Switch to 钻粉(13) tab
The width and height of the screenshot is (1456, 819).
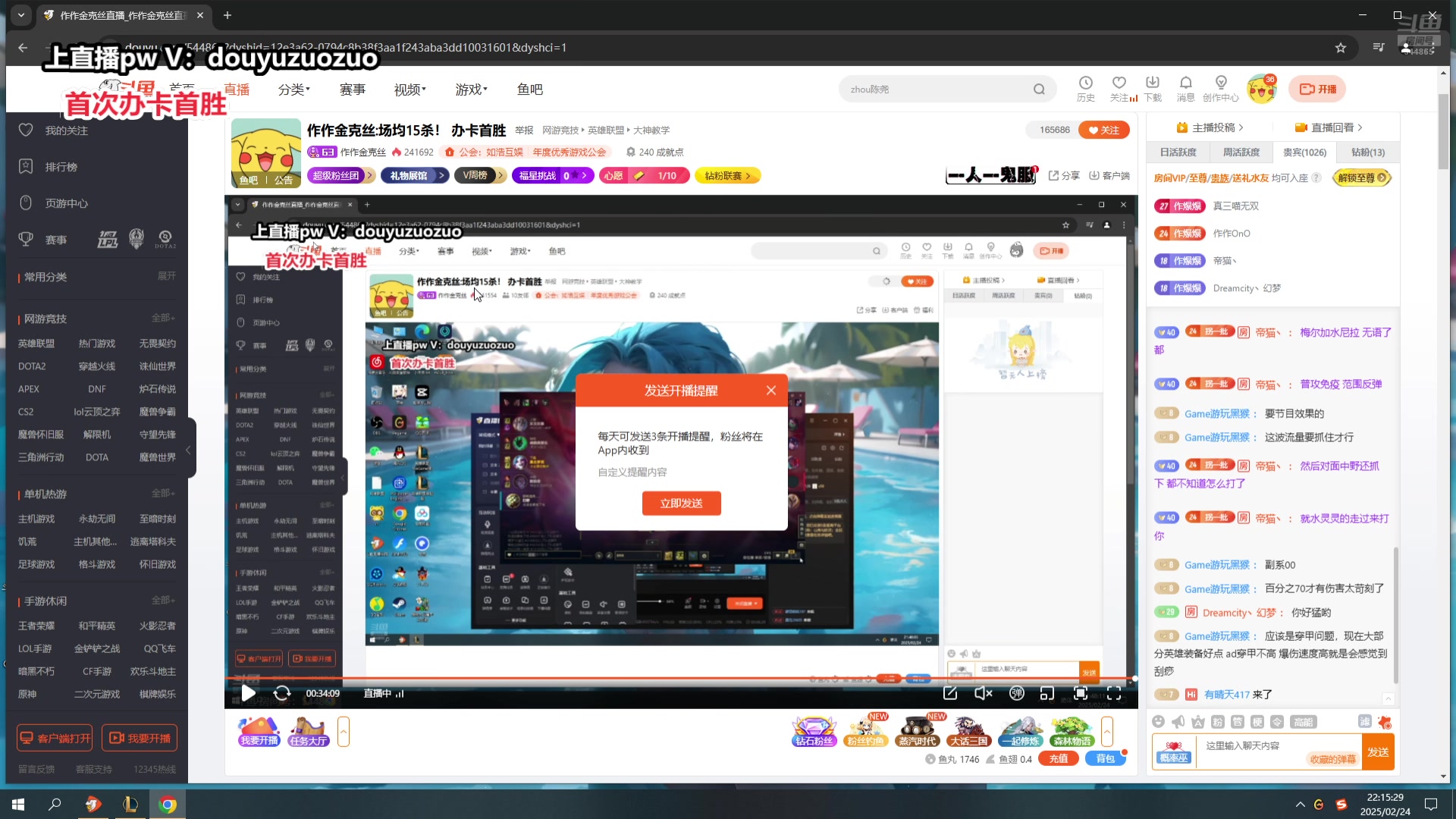(x=1367, y=152)
